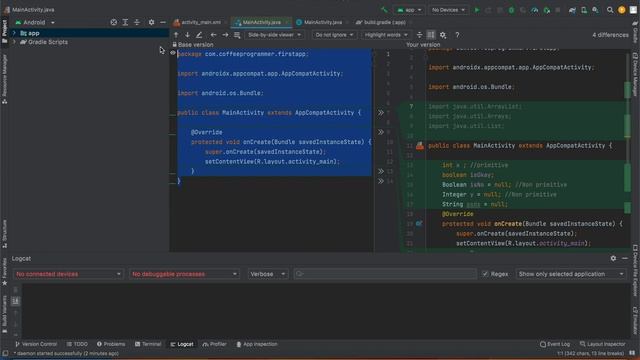Accept first change chevron at class line
The height and width of the screenshot is (360, 640).
point(380,113)
